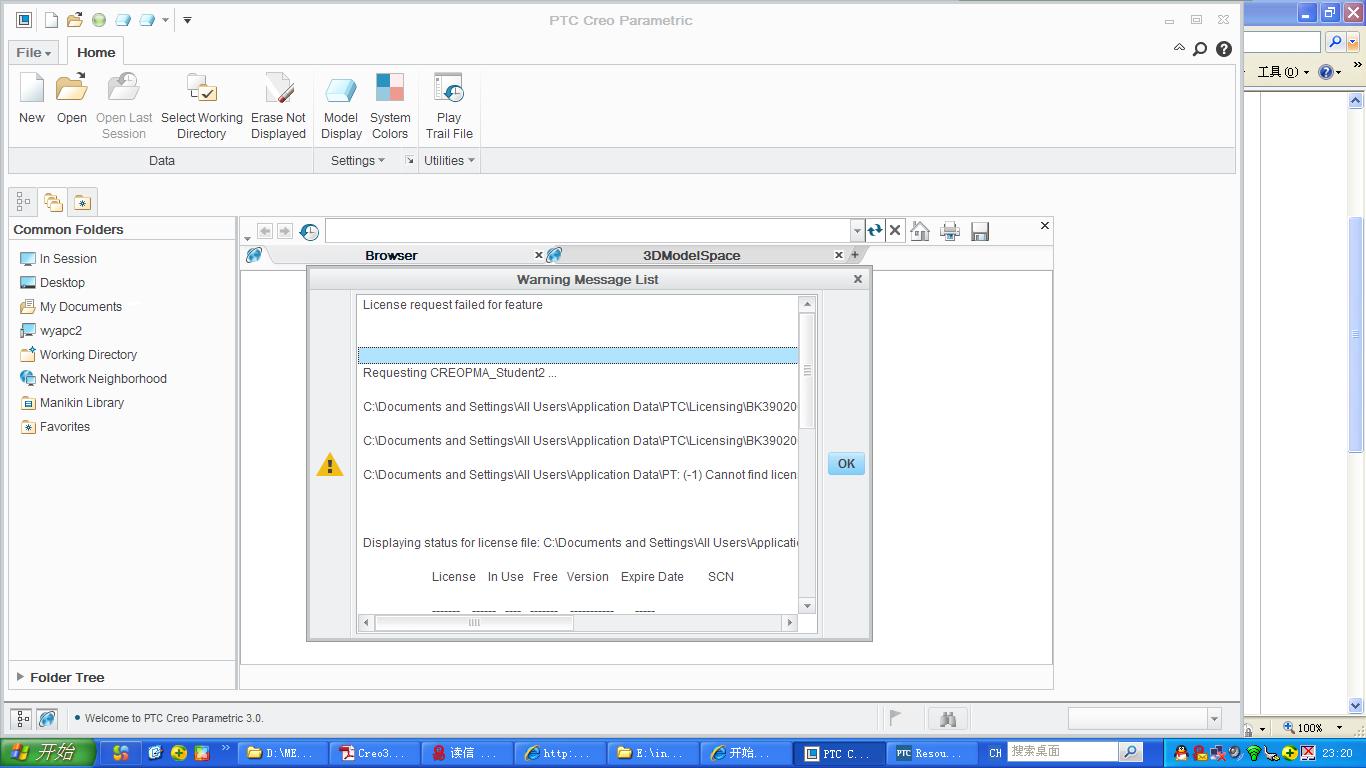Click the ribbon search magnifier icon
The width and height of the screenshot is (1366, 768).
point(1201,49)
